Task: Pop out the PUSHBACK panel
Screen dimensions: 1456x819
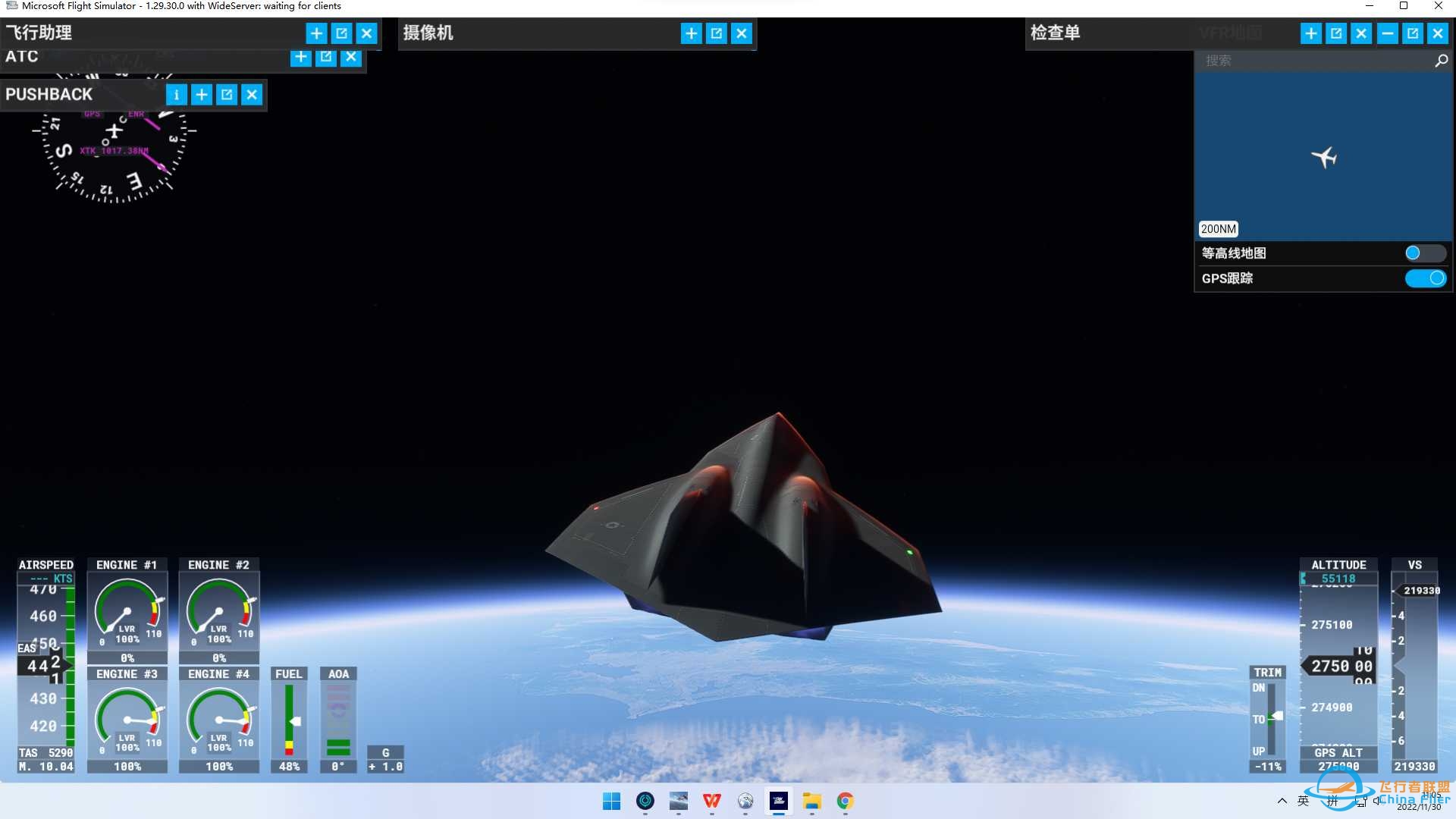Action: click(x=227, y=95)
